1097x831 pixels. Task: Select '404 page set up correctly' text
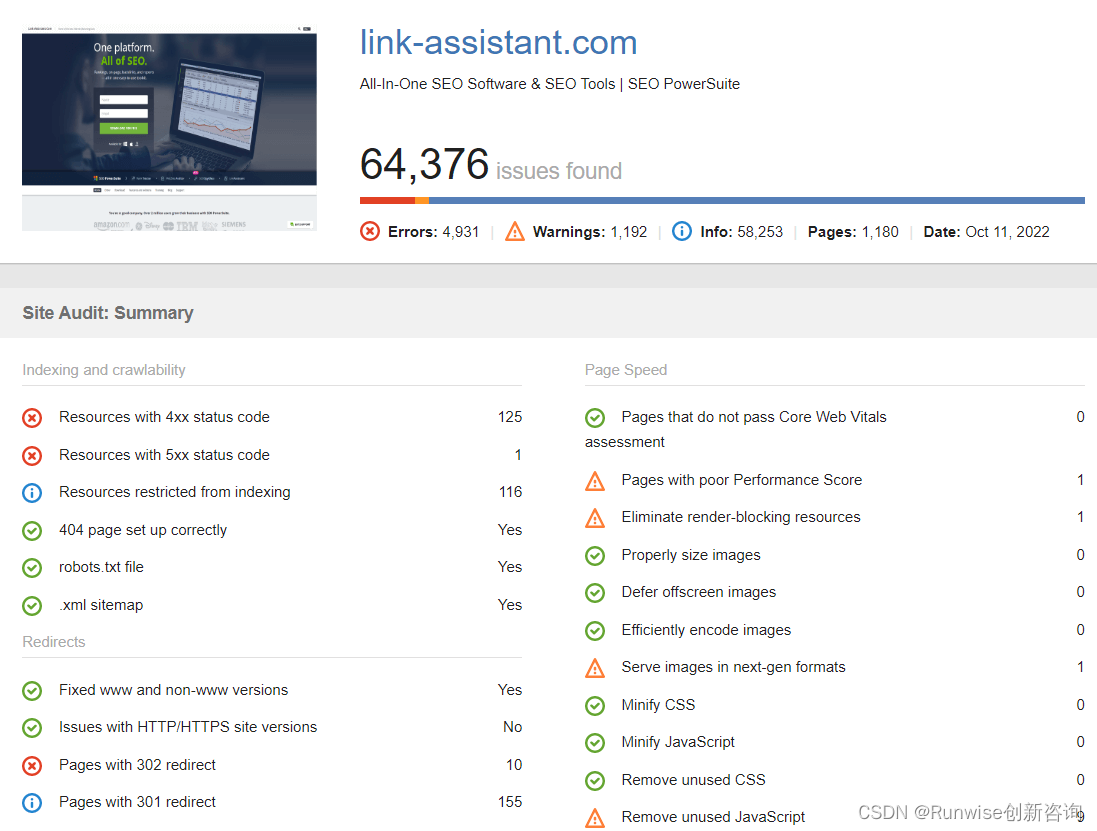[143, 530]
